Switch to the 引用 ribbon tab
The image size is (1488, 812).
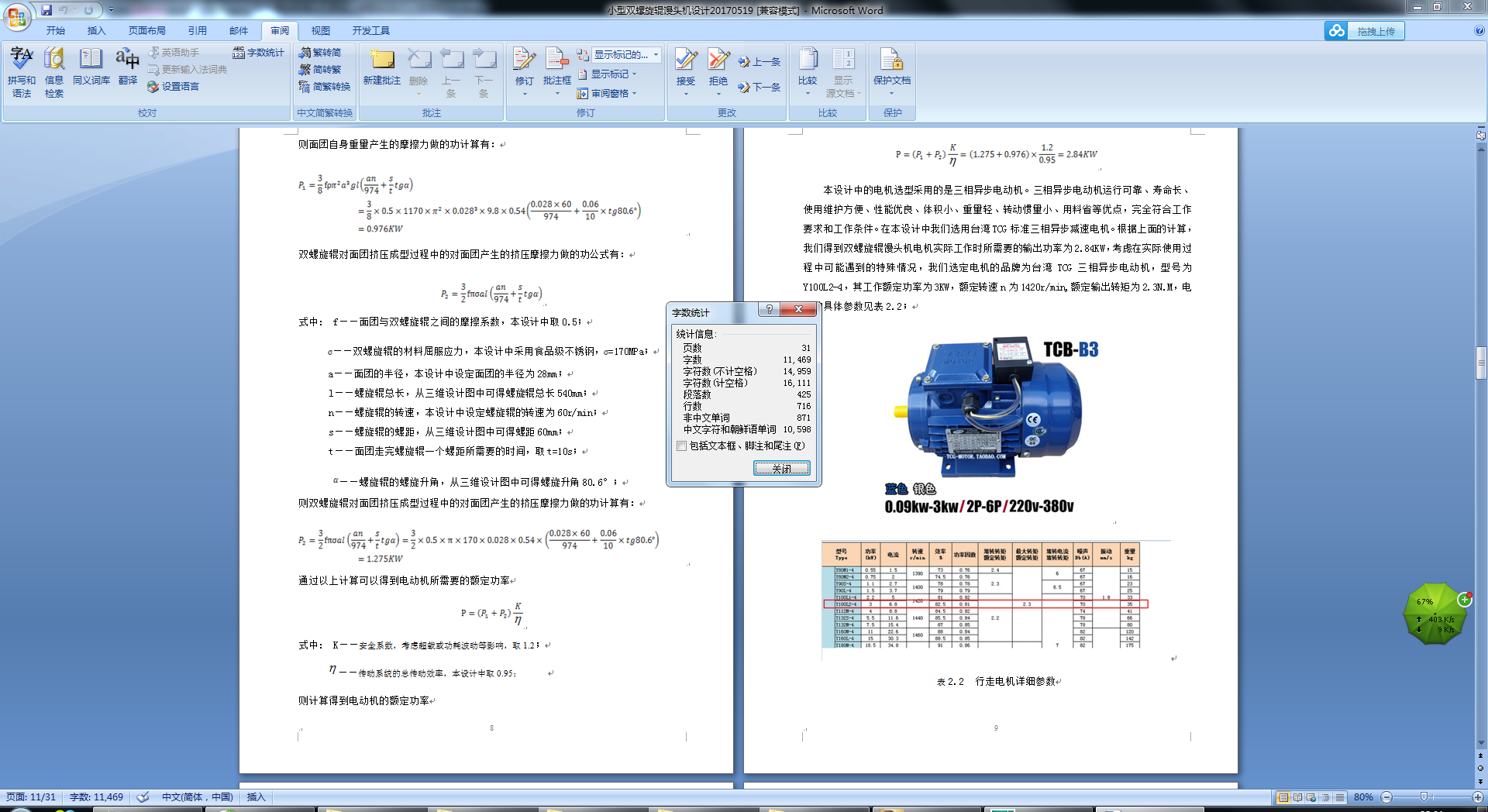pos(197,31)
